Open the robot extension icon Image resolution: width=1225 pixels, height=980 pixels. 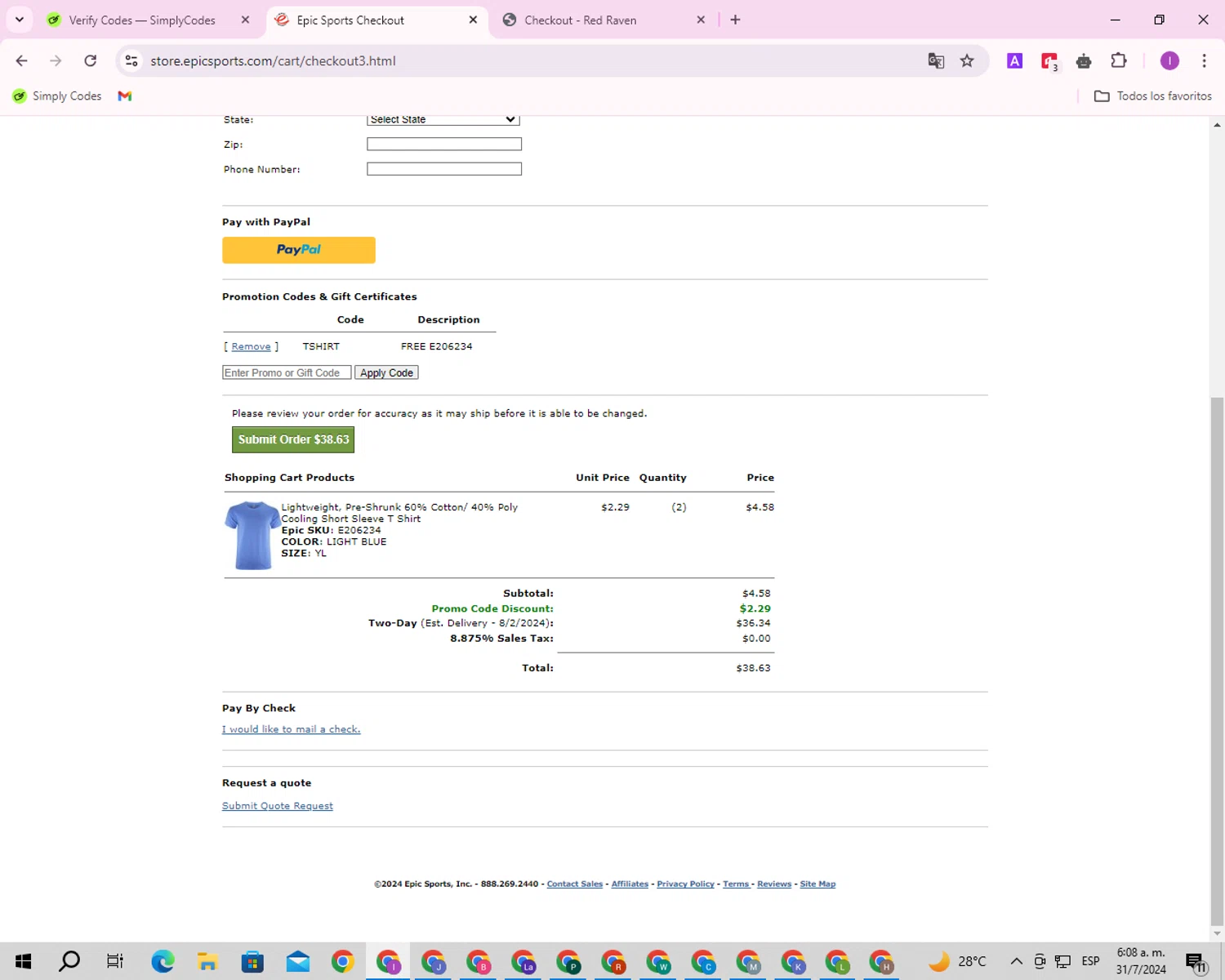click(1084, 61)
